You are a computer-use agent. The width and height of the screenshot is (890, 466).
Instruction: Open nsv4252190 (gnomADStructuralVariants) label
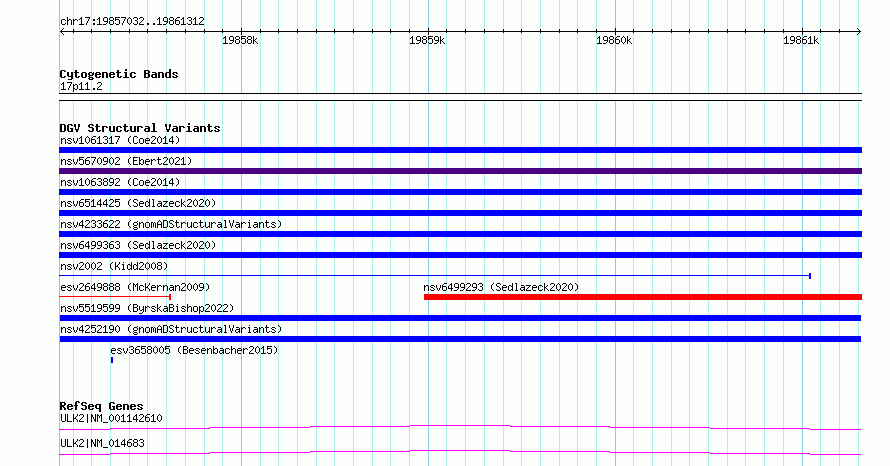tap(171, 329)
